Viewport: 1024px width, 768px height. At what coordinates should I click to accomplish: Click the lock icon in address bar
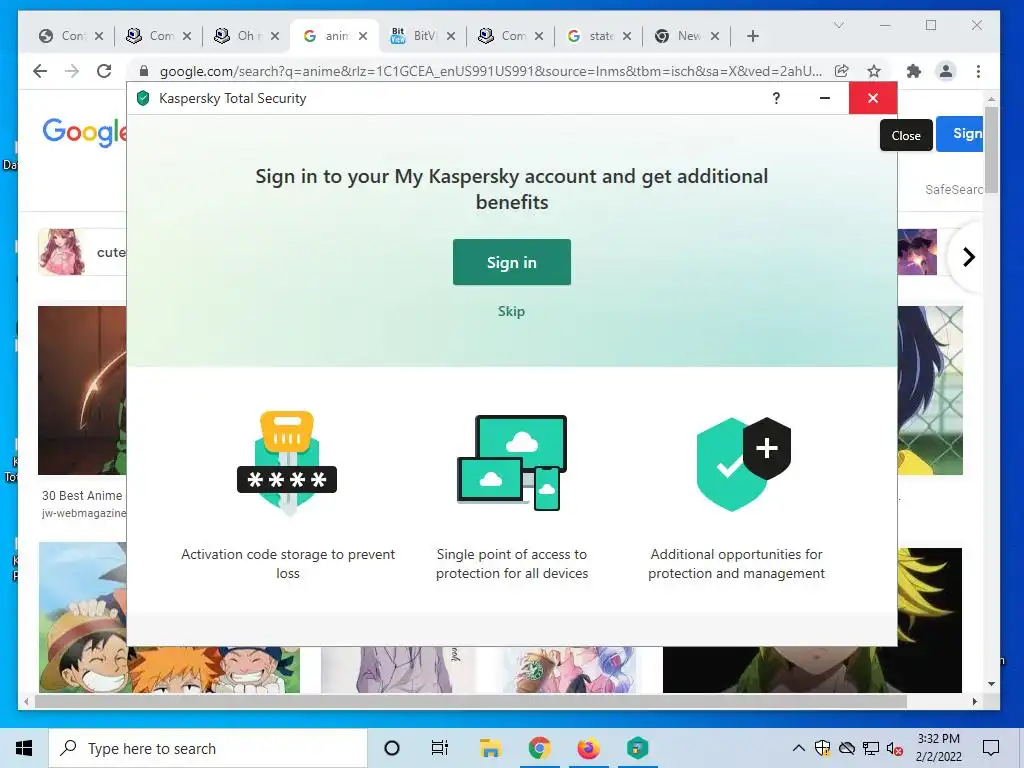(144, 71)
